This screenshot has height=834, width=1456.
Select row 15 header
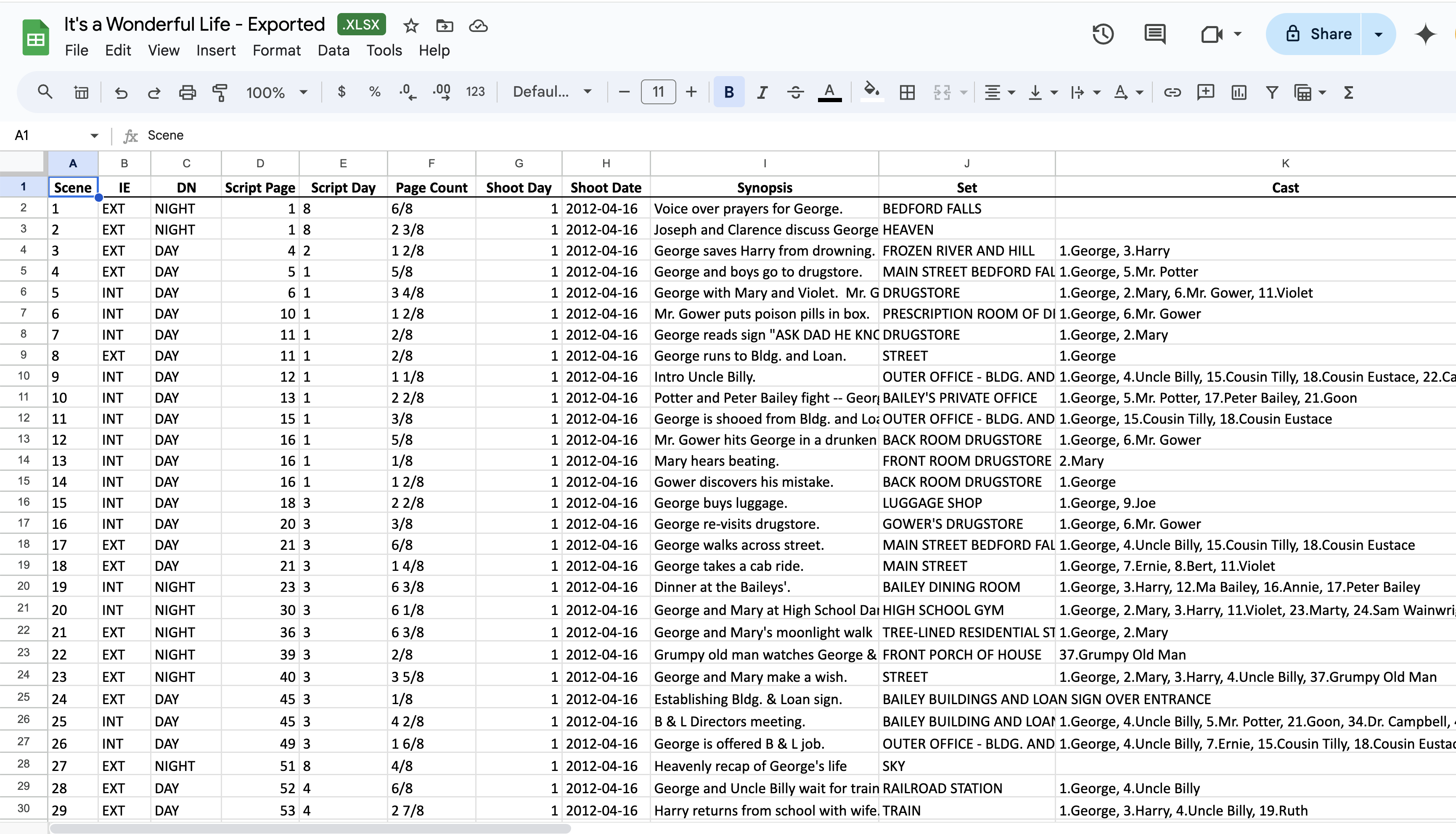(24, 481)
